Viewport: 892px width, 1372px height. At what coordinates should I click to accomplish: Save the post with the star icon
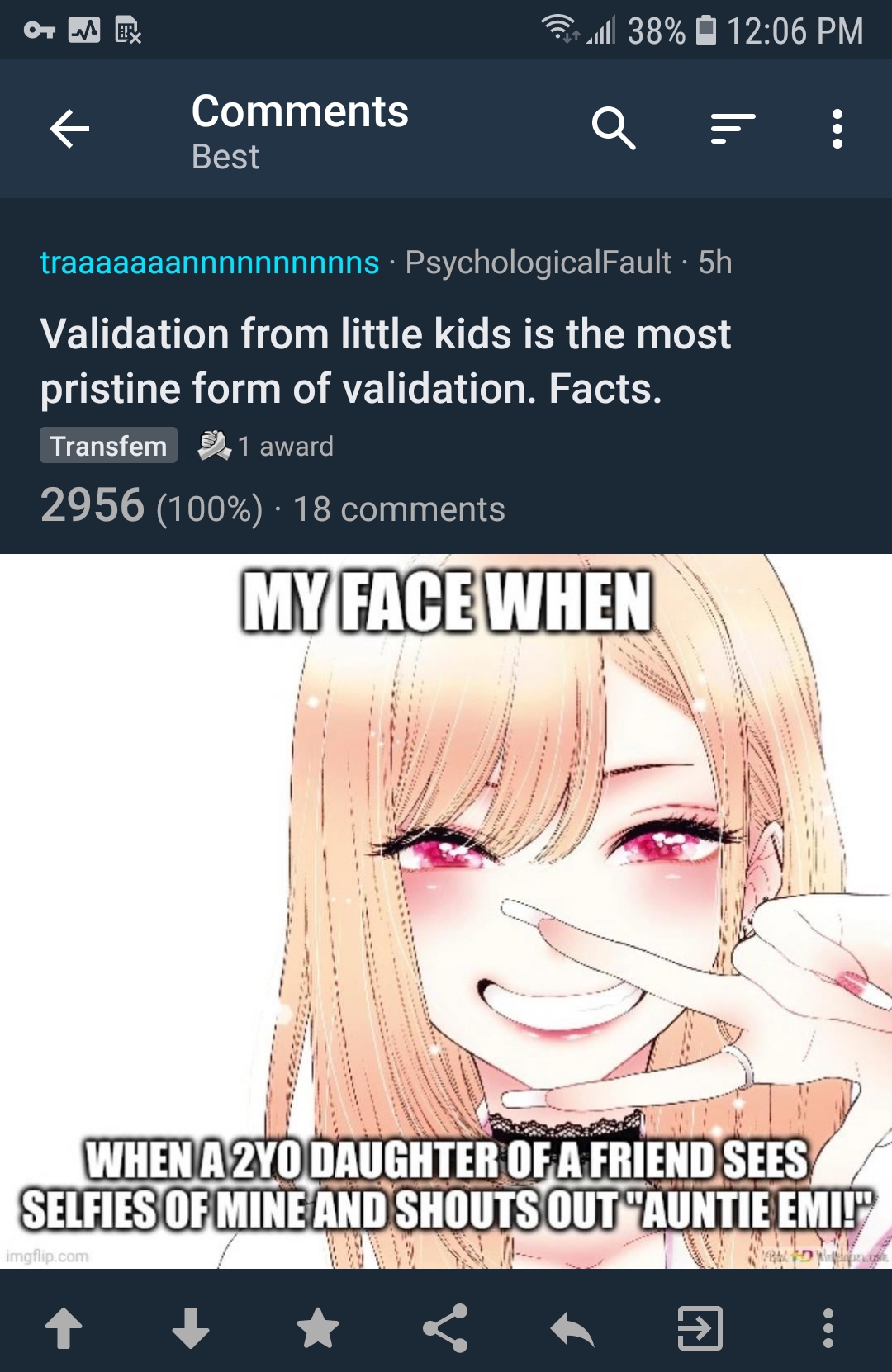point(318,1328)
